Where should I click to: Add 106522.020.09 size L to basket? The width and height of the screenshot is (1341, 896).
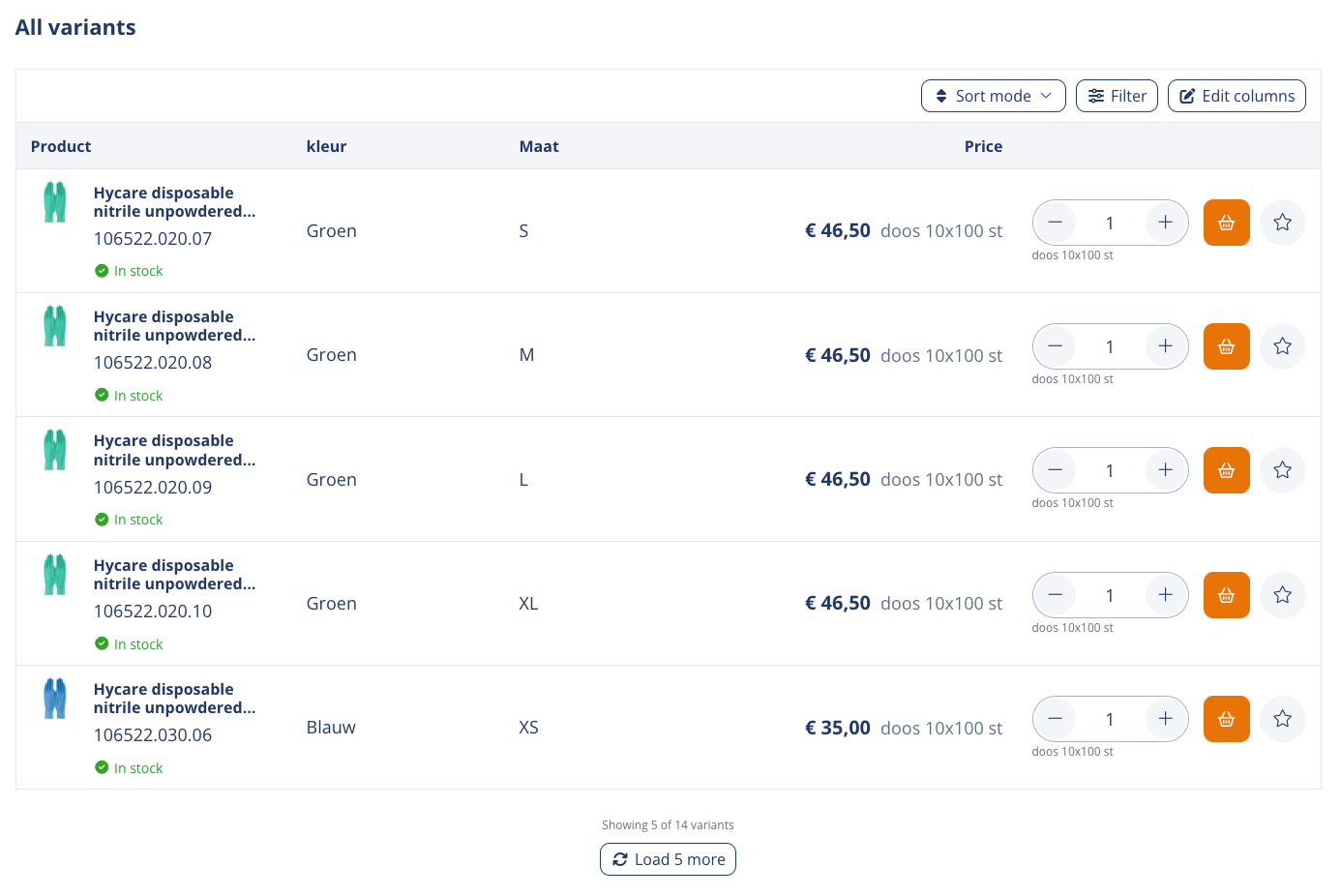point(1226,470)
